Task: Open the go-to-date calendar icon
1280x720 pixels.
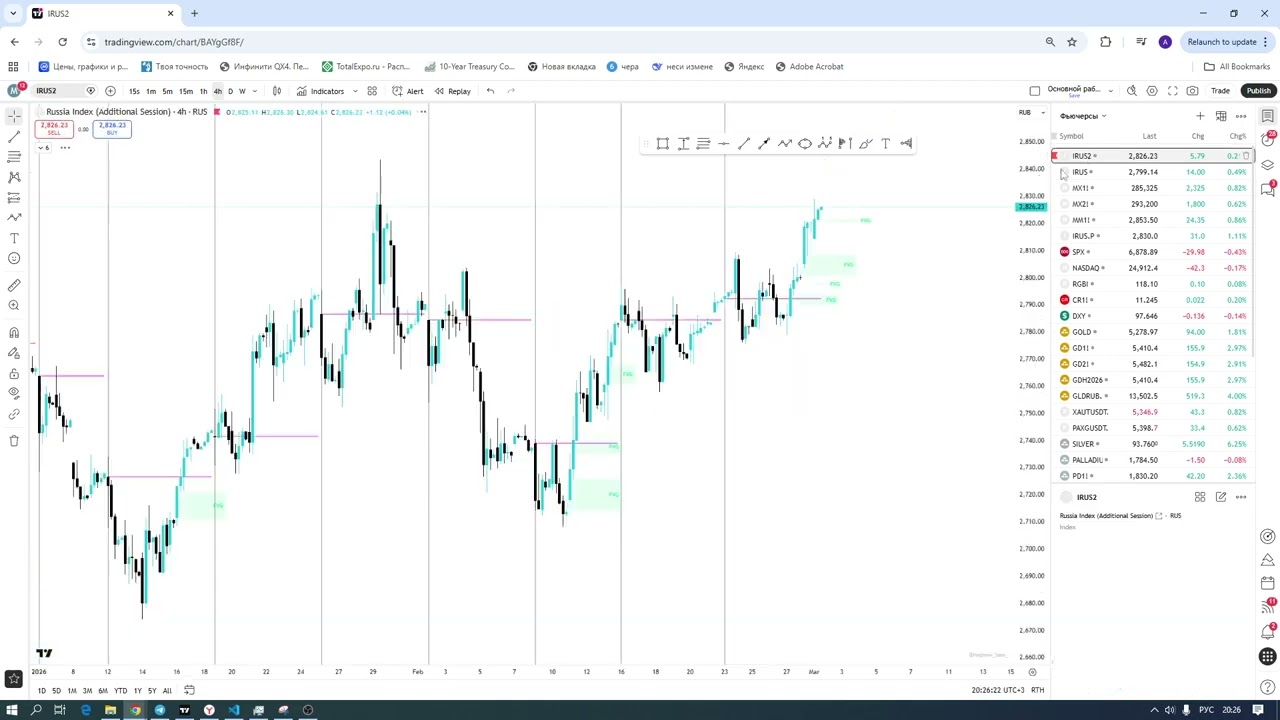Action: pos(189,690)
